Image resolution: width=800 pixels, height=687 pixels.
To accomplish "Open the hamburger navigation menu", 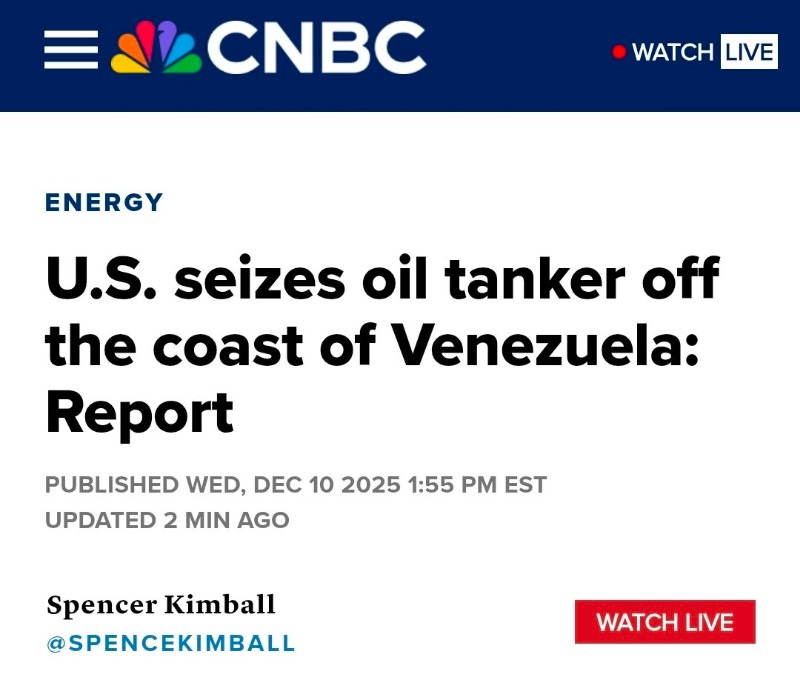I will (x=71, y=48).
